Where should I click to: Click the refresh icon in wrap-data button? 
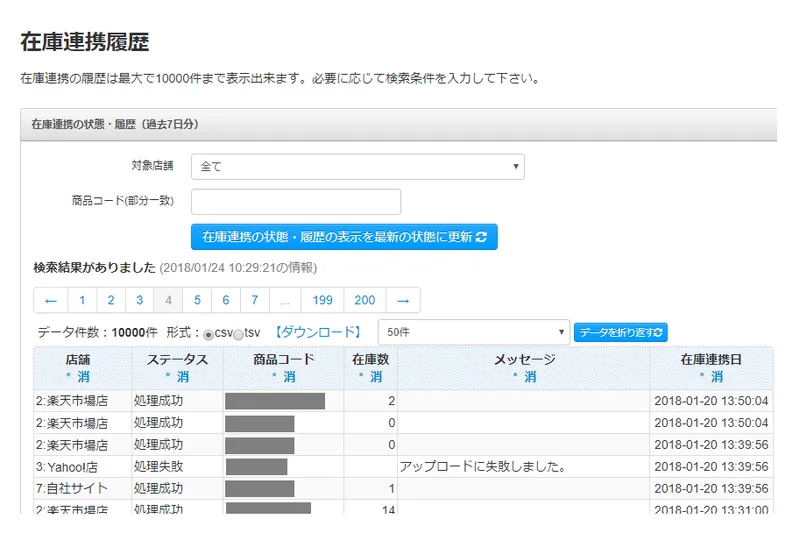(x=658, y=333)
